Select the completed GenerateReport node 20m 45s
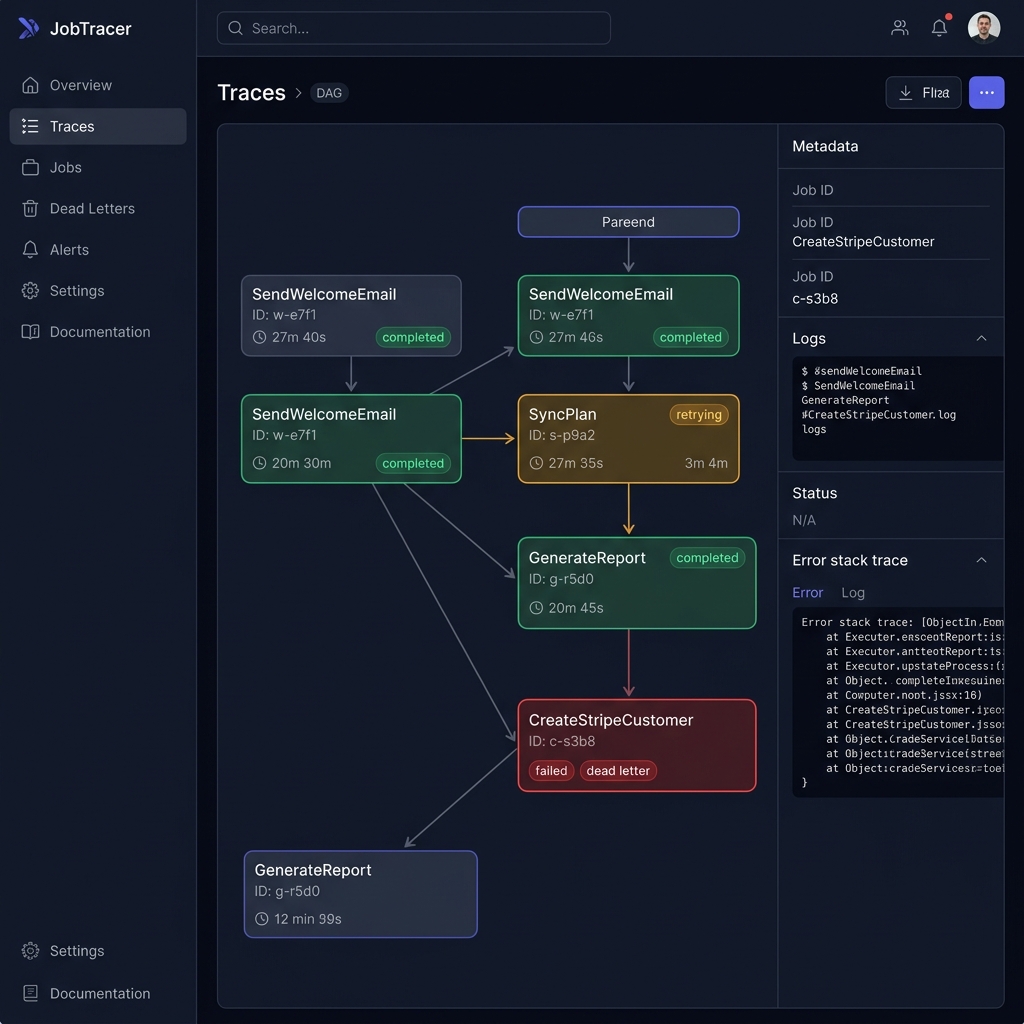The width and height of the screenshot is (1024, 1024). [x=637, y=583]
